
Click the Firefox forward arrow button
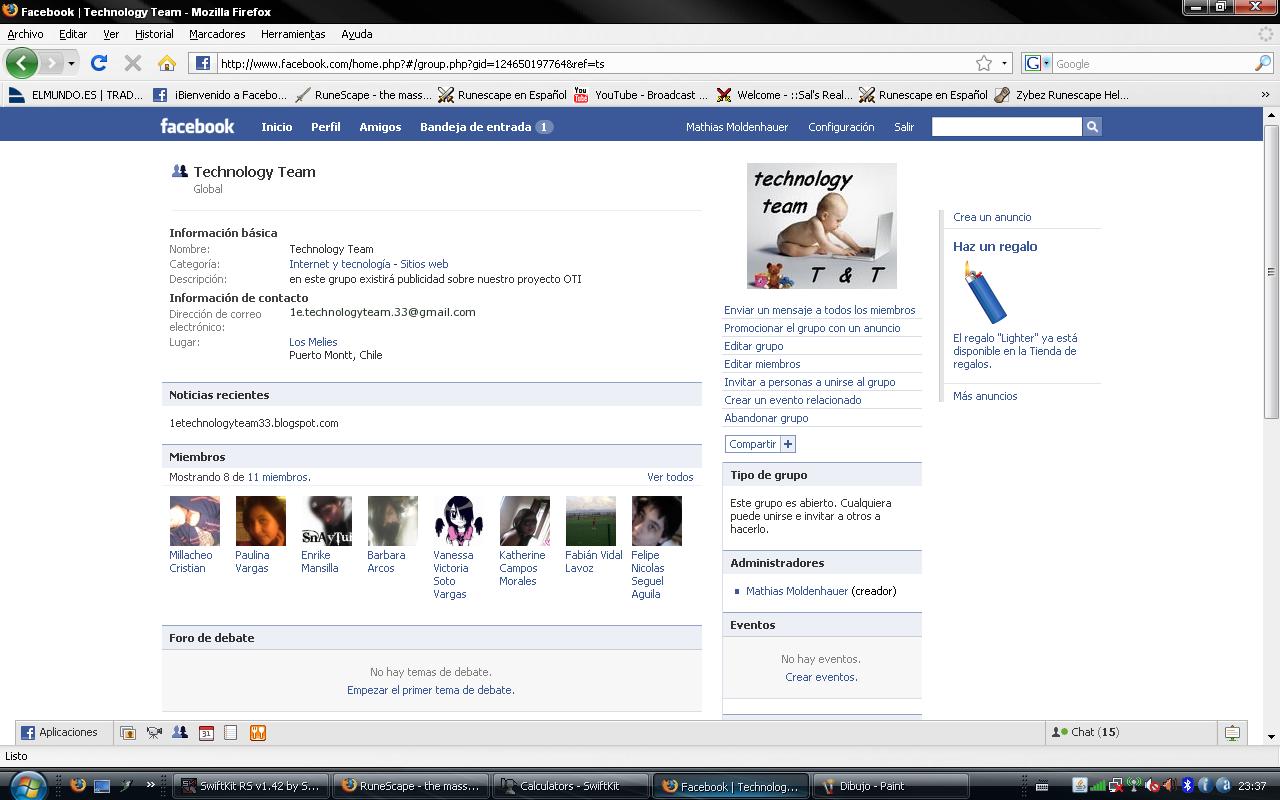[x=51, y=63]
